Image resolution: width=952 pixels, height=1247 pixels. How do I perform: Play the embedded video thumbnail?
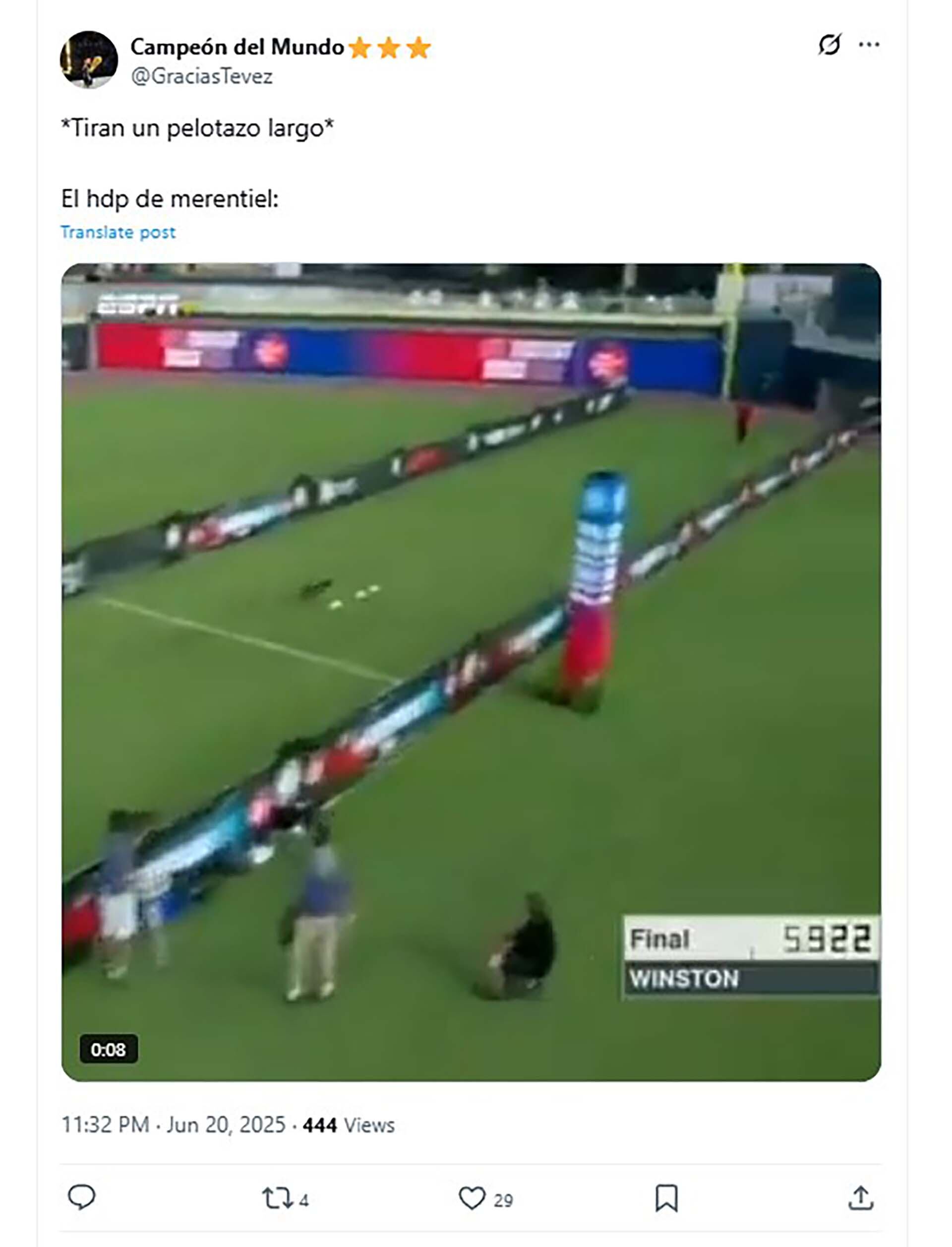click(x=471, y=672)
